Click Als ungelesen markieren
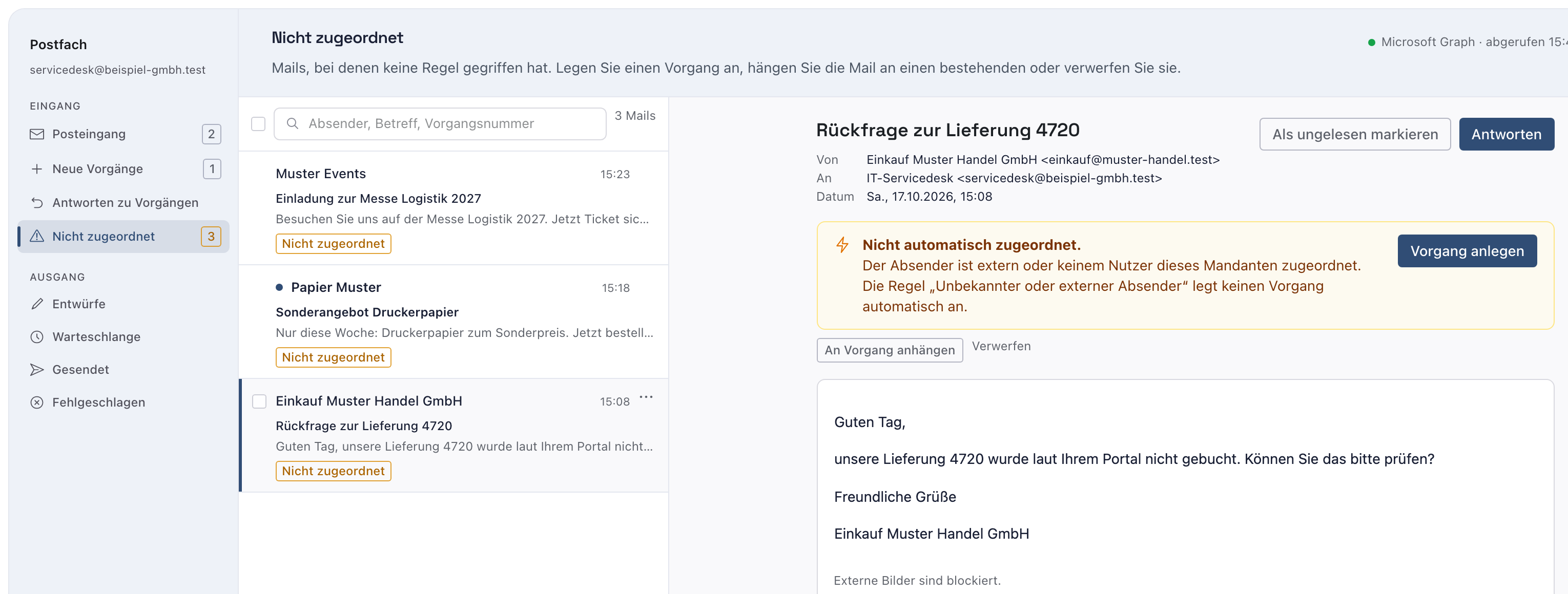The height and width of the screenshot is (594, 1568). [x=1354, y=134]
